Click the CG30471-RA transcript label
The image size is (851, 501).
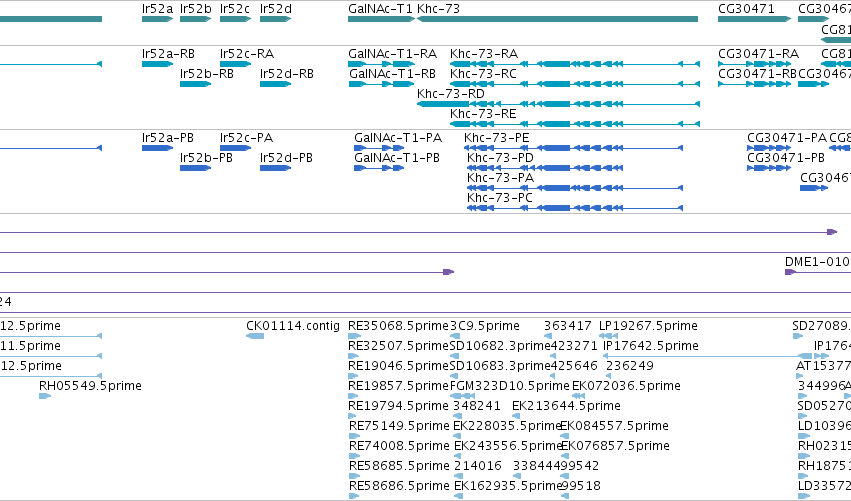[759, 54]
